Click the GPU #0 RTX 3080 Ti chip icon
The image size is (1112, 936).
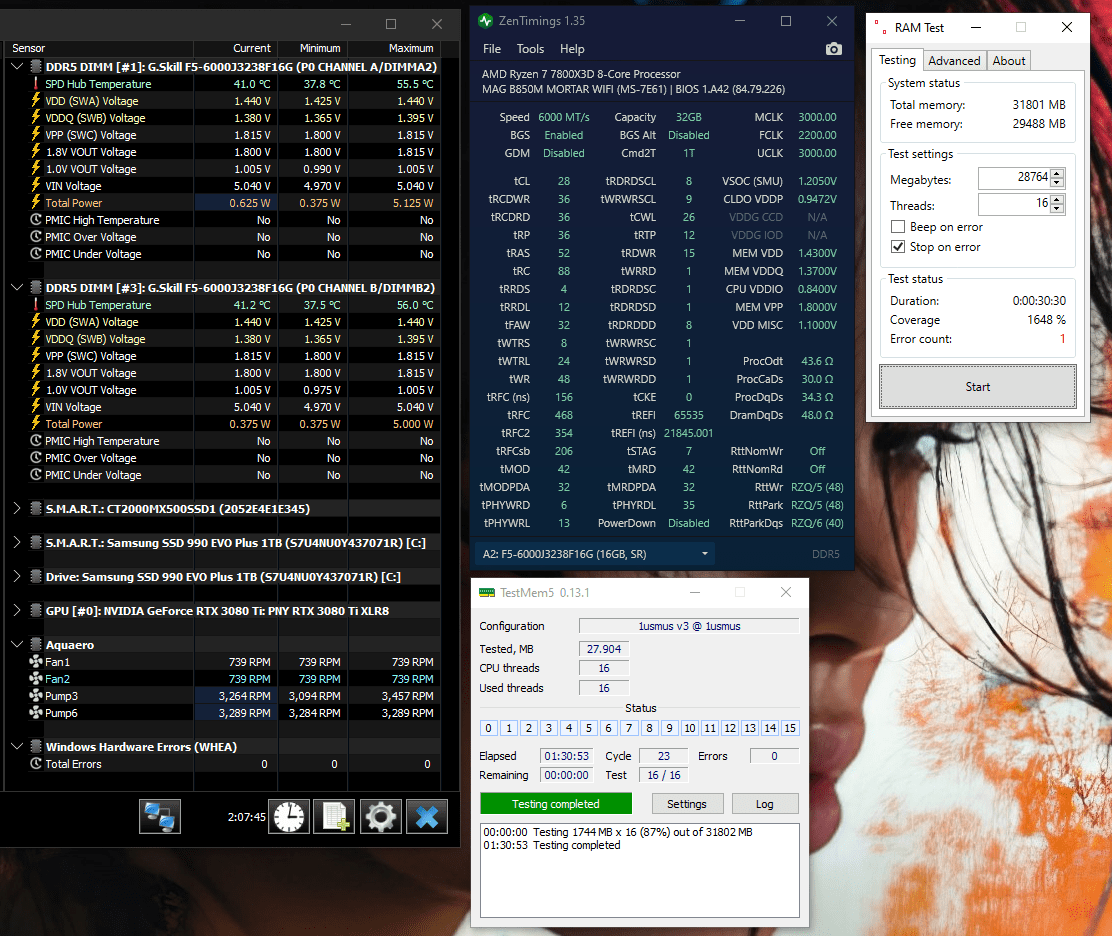coord(35,611)
